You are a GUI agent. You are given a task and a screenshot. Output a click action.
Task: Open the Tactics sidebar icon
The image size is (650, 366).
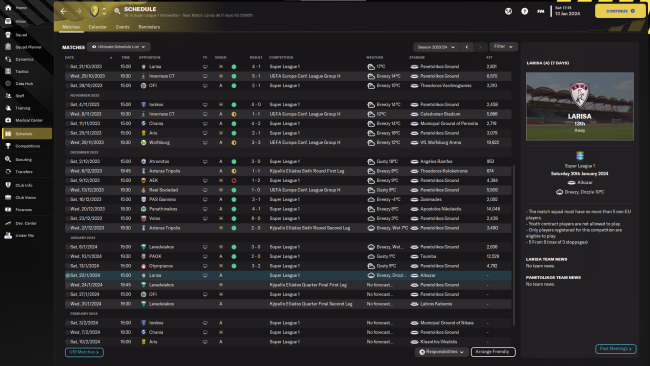point(8,71)
